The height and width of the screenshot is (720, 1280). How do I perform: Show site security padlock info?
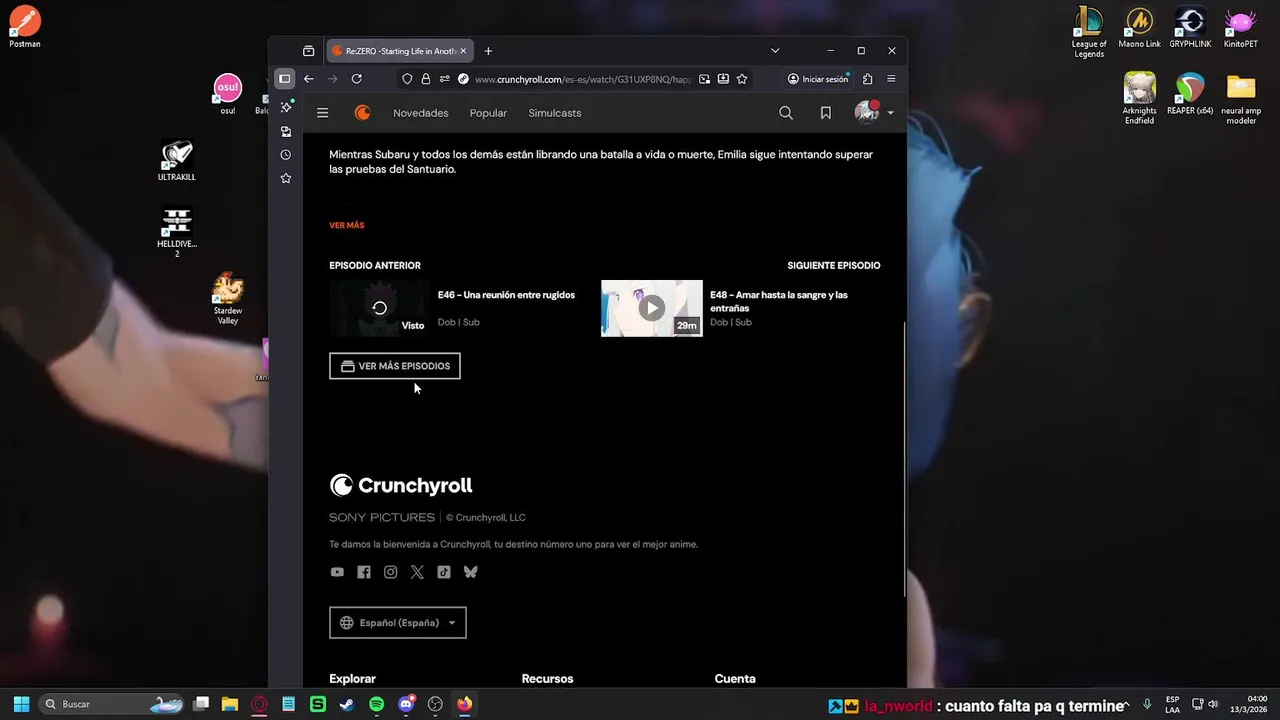[426, 79]
